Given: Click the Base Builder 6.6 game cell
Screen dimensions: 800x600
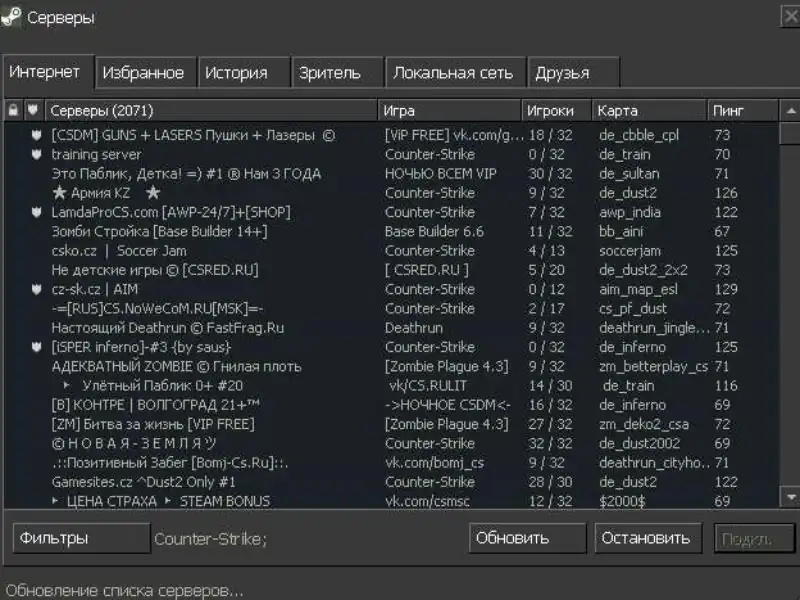Looking at the screenshot, I should tap(434, 232).
